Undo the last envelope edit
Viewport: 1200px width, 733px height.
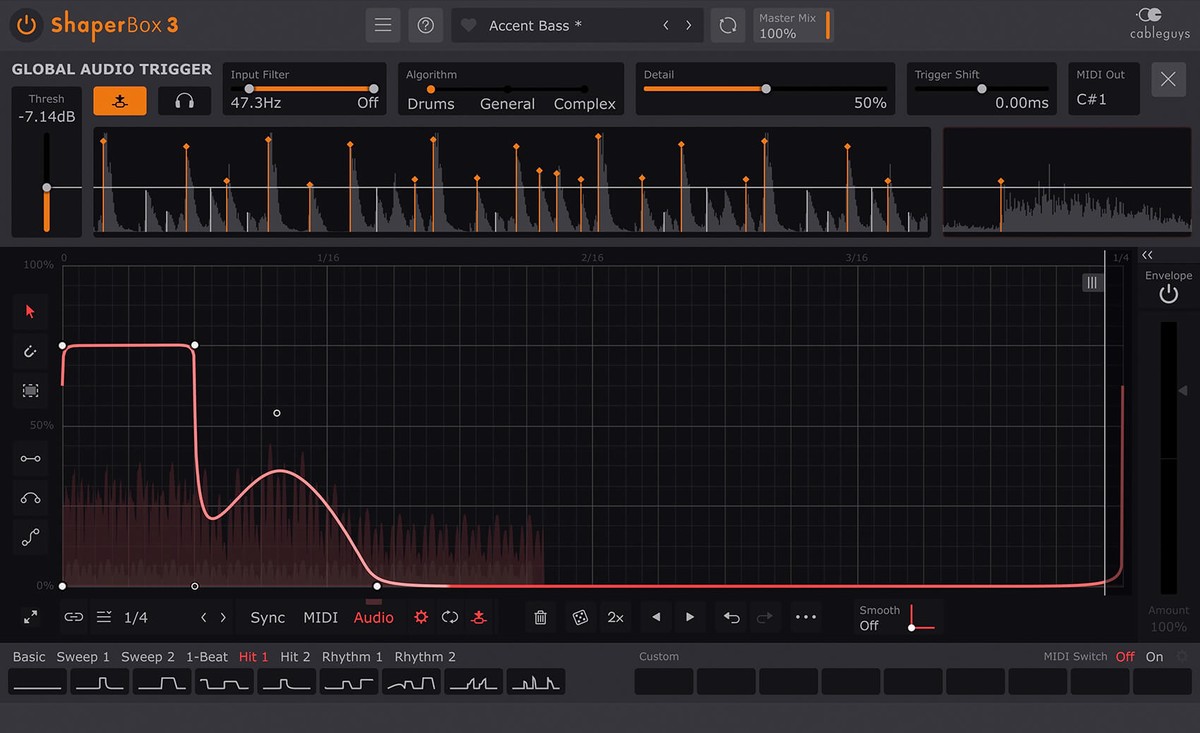730,617
